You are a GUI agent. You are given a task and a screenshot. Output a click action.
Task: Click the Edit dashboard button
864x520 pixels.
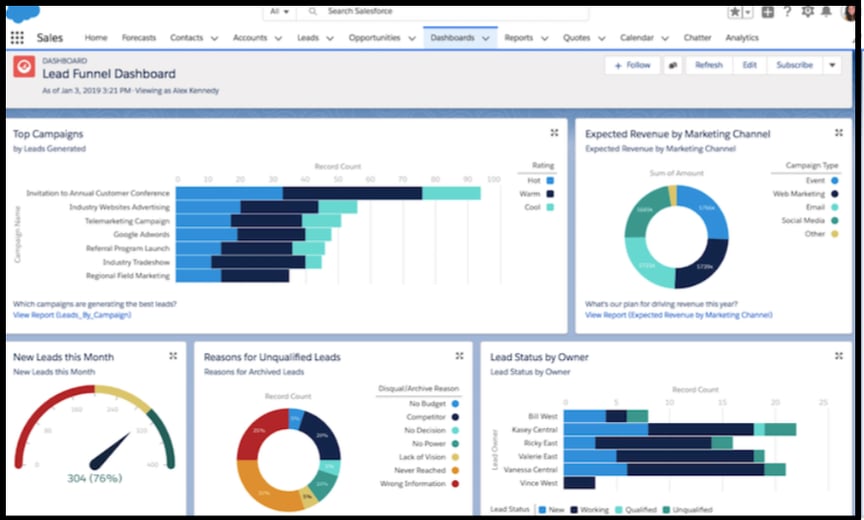pyautogui.click(x=749, y=65)
